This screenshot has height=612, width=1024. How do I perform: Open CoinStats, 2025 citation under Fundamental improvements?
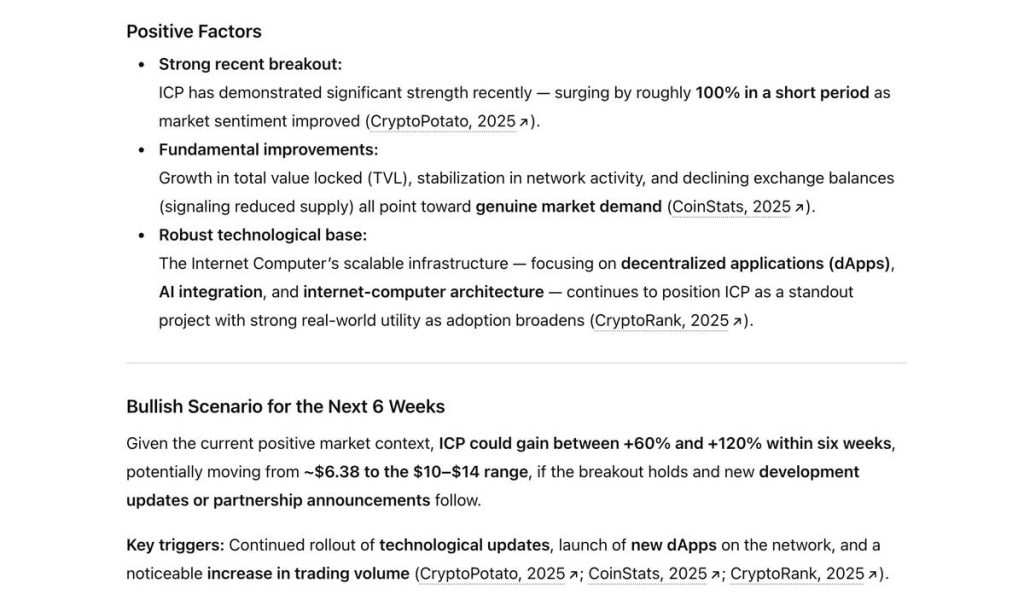[x=731, y=207]
